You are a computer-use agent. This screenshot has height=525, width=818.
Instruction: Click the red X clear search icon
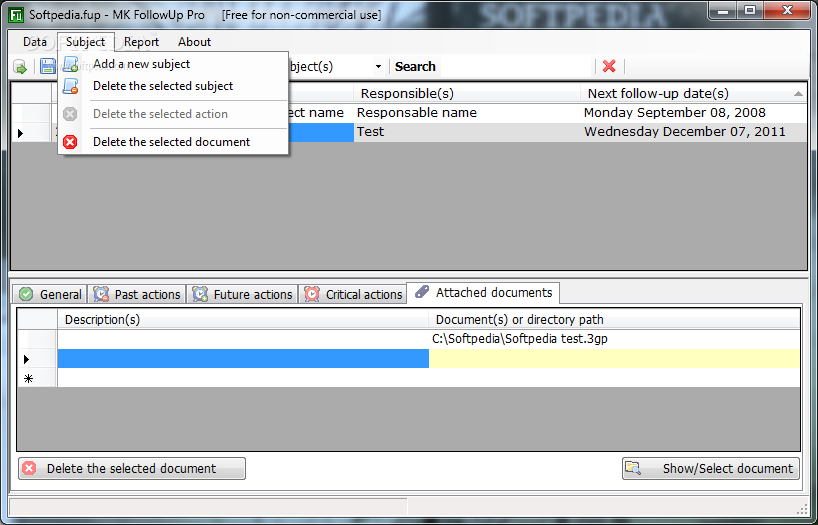[x=609, y=66]
